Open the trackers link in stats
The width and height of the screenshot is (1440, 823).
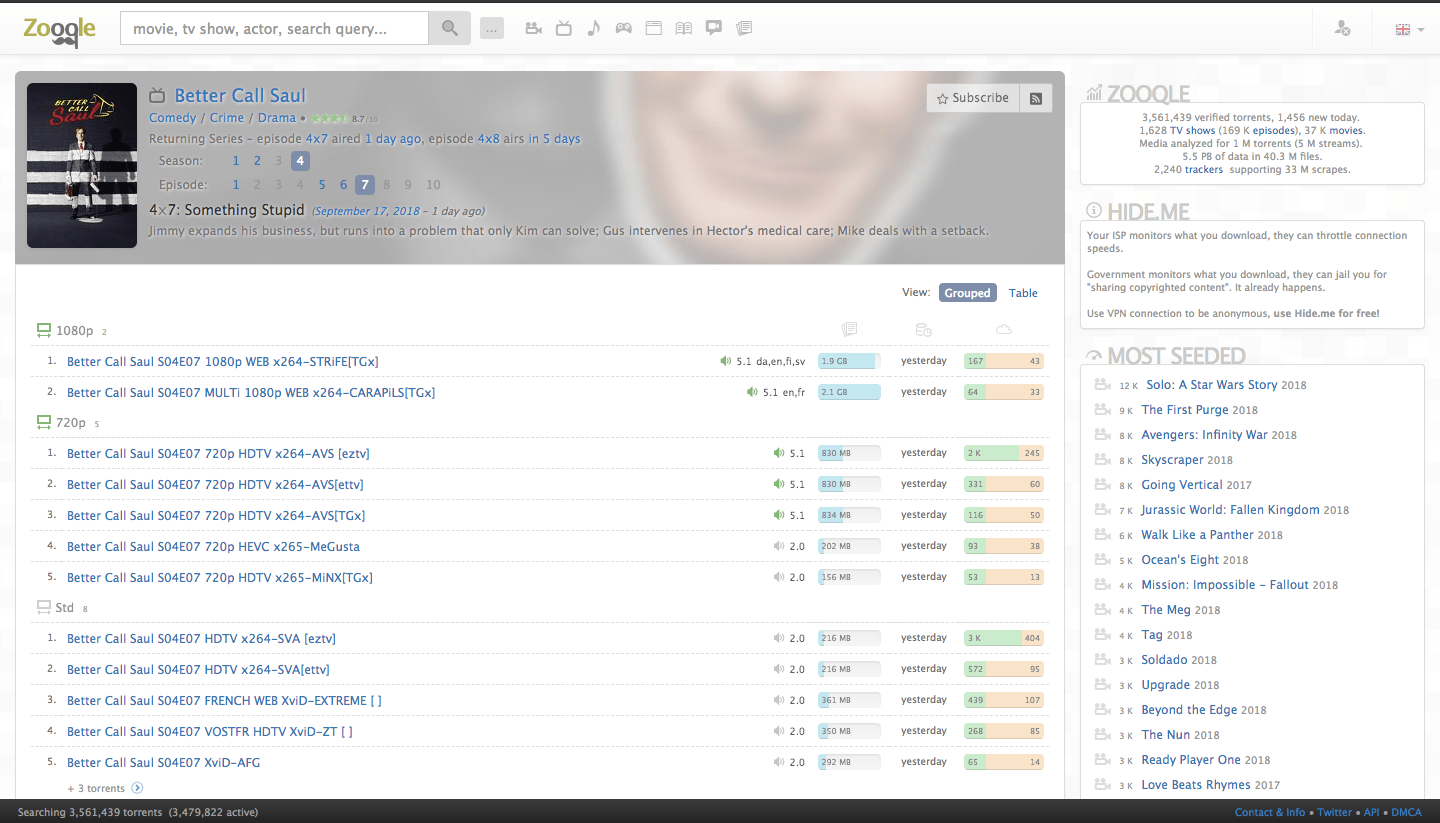pos(1203,170)
